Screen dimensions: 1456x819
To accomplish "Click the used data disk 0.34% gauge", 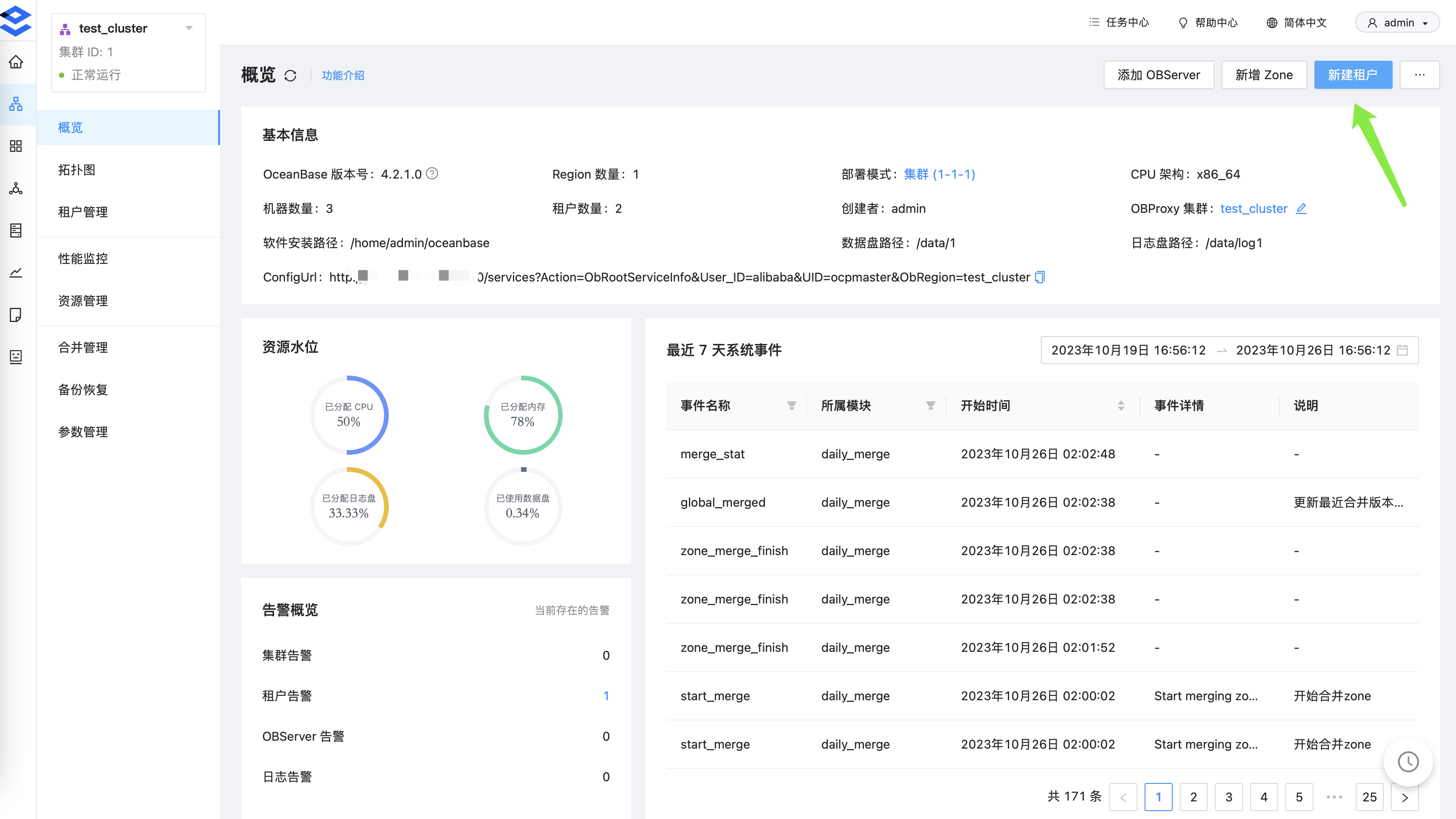I will tap(523, 506).
